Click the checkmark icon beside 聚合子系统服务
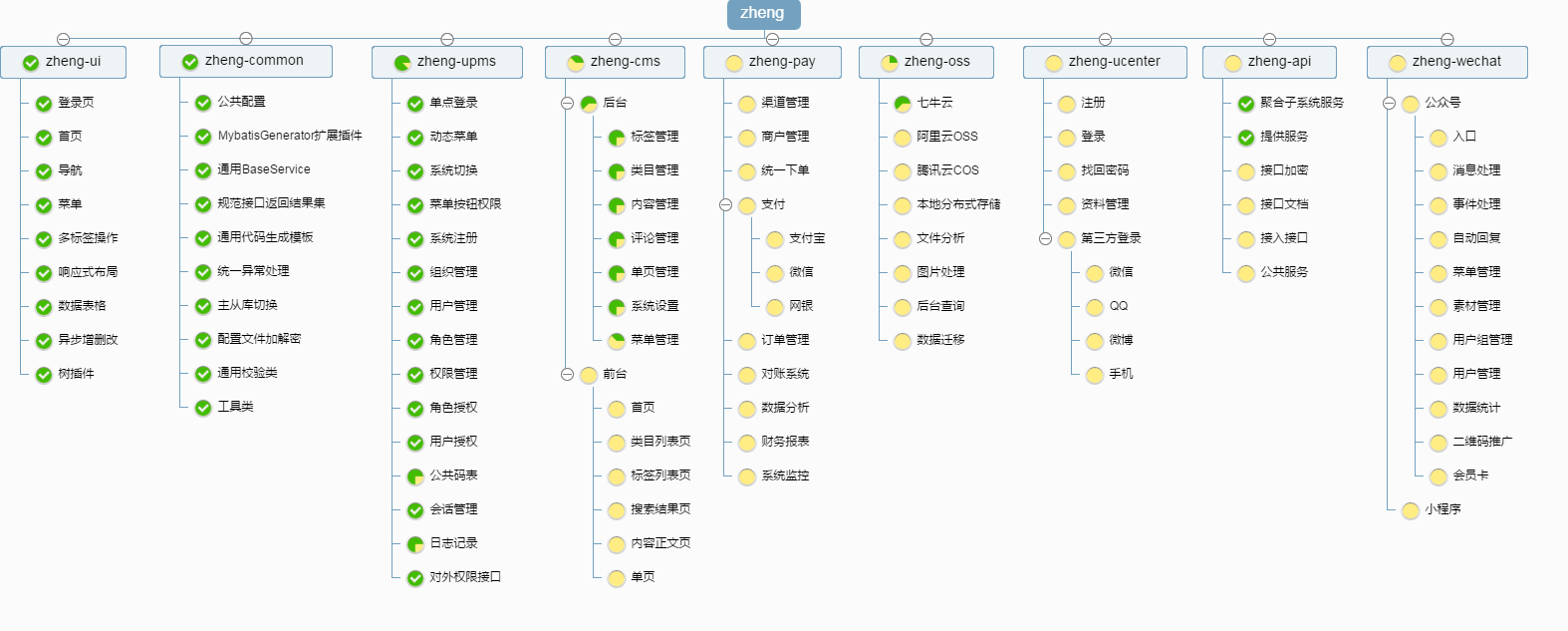Viewport: 1568px width, 631px height. tap(1246, 104)
